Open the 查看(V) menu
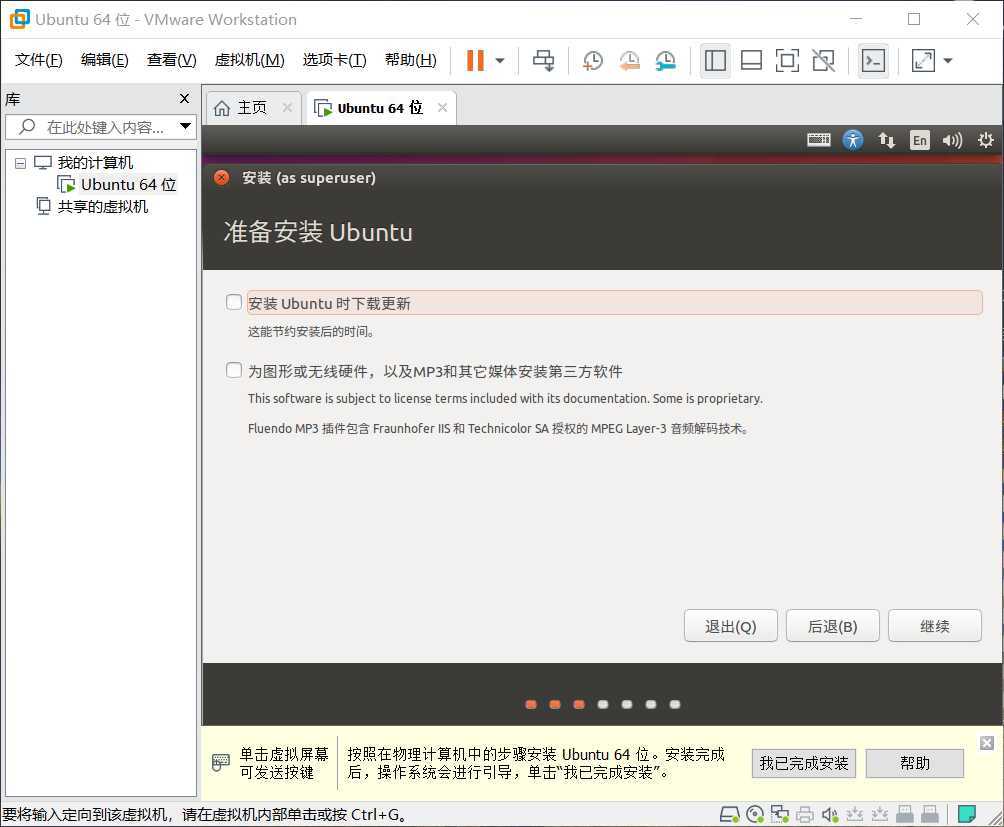Image resolution: width=1004 pixels, height=827 pixels. [172, 60]
